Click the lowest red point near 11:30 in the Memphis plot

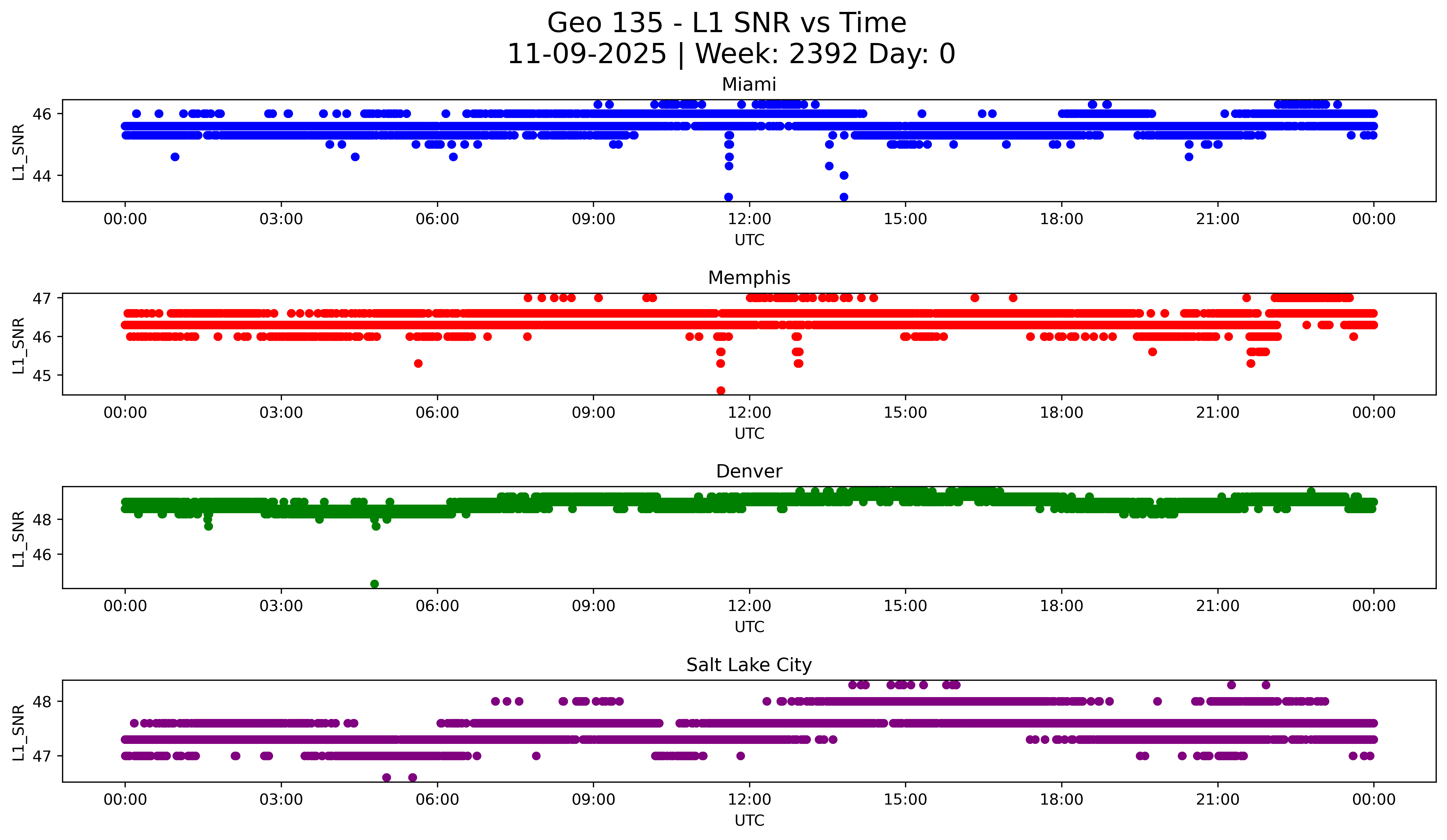point(721,391)
